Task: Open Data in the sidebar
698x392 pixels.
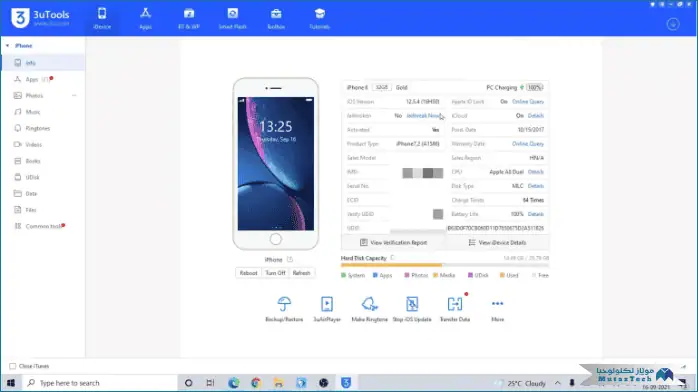Action: 43,194
